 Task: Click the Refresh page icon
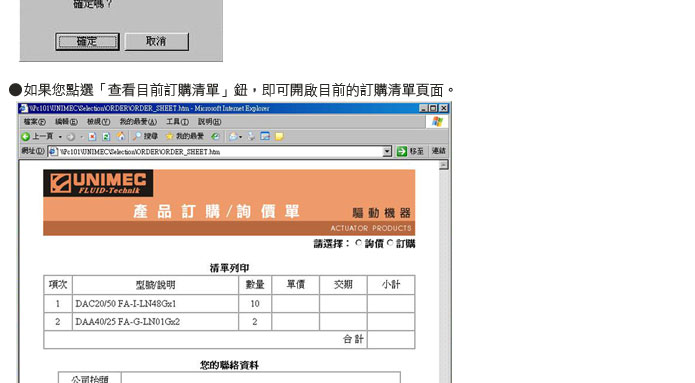click(106, 137)
